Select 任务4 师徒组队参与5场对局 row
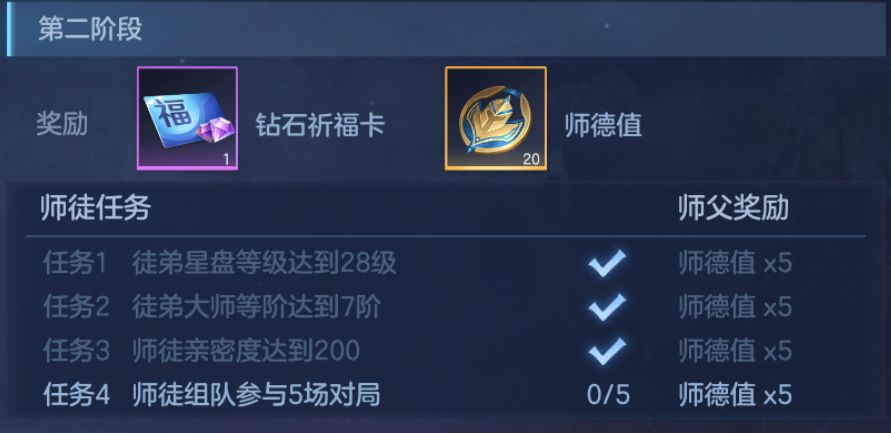The width and height of the screenshot is (891, 433). click(x=446, y=394)
